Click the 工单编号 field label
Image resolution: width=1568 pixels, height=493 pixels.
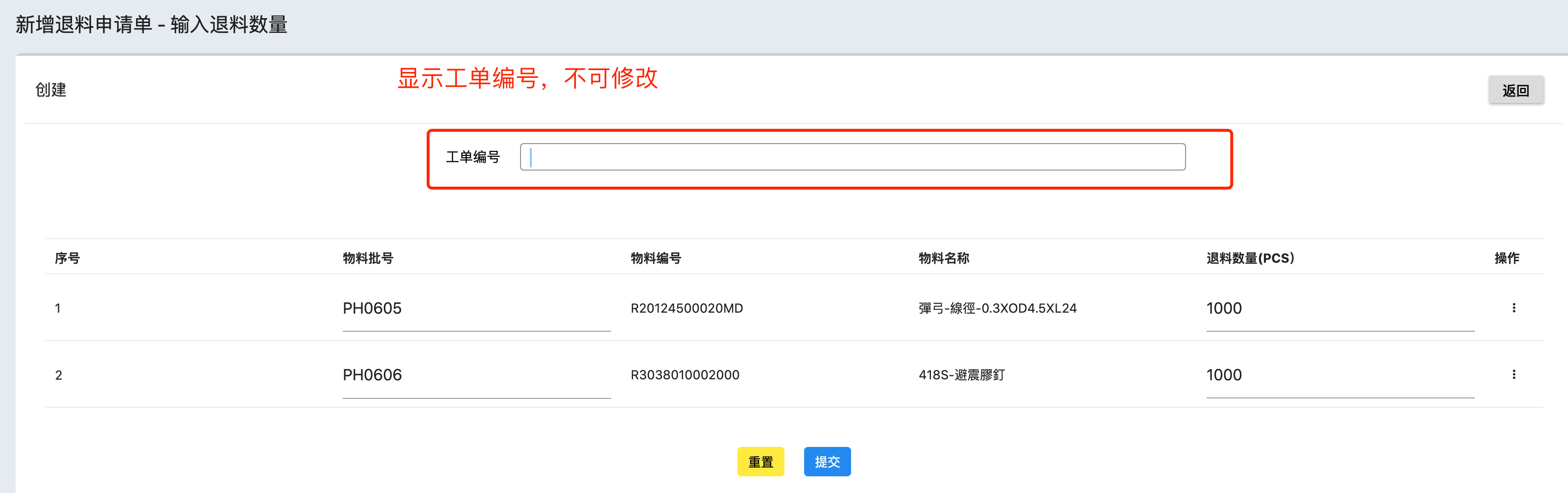[x=473, y=157]
